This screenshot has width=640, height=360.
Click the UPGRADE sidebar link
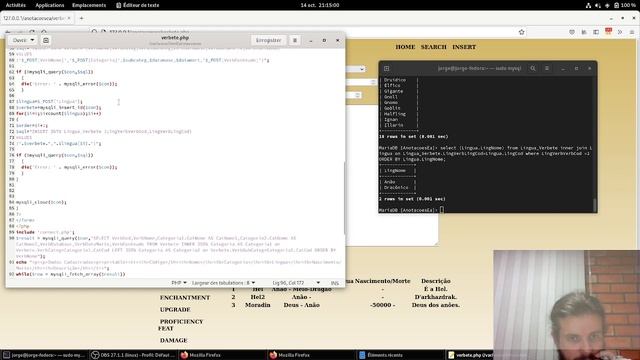click(175, 309)
